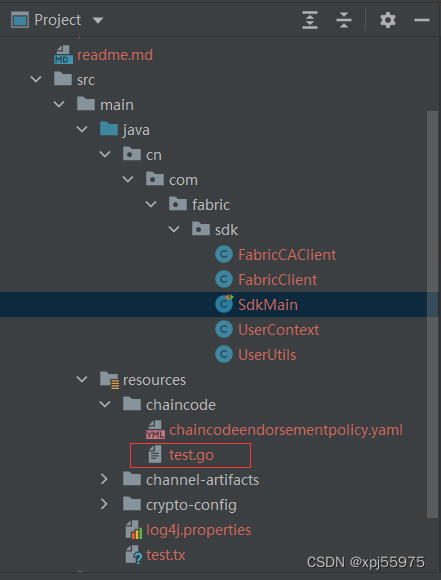Screen dimensions: 441x580
Task: Select the chaincode folder
Action: pyautogui.click(x=181, y=405)
